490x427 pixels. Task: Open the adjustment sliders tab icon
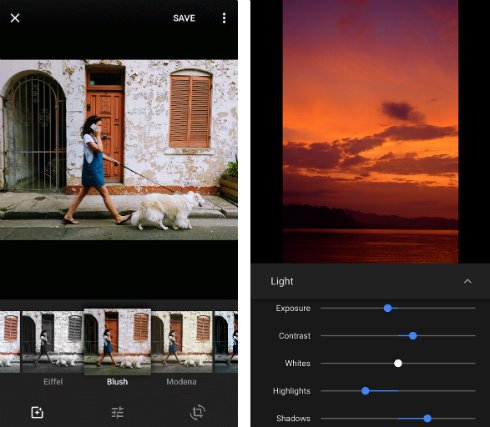click(x=118, y=412)
